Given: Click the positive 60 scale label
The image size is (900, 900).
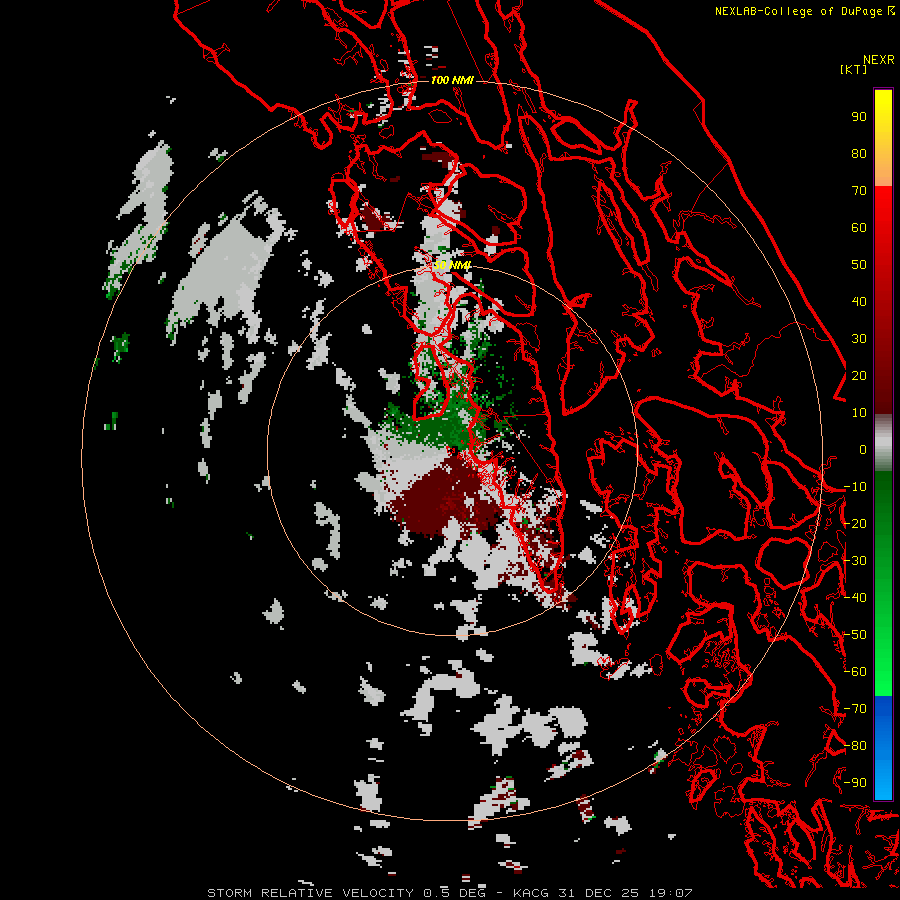Looking at the screenshot, I should (859, 228).
